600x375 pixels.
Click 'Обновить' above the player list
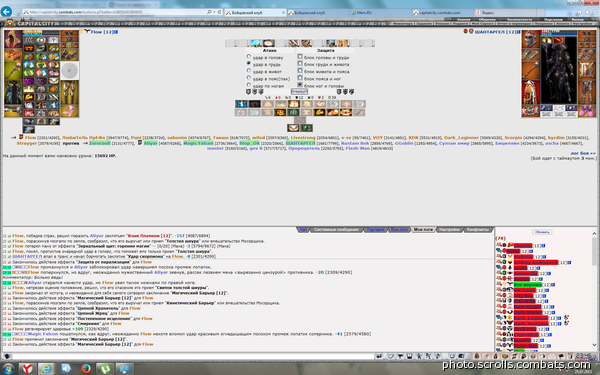(x=542, y=232)
